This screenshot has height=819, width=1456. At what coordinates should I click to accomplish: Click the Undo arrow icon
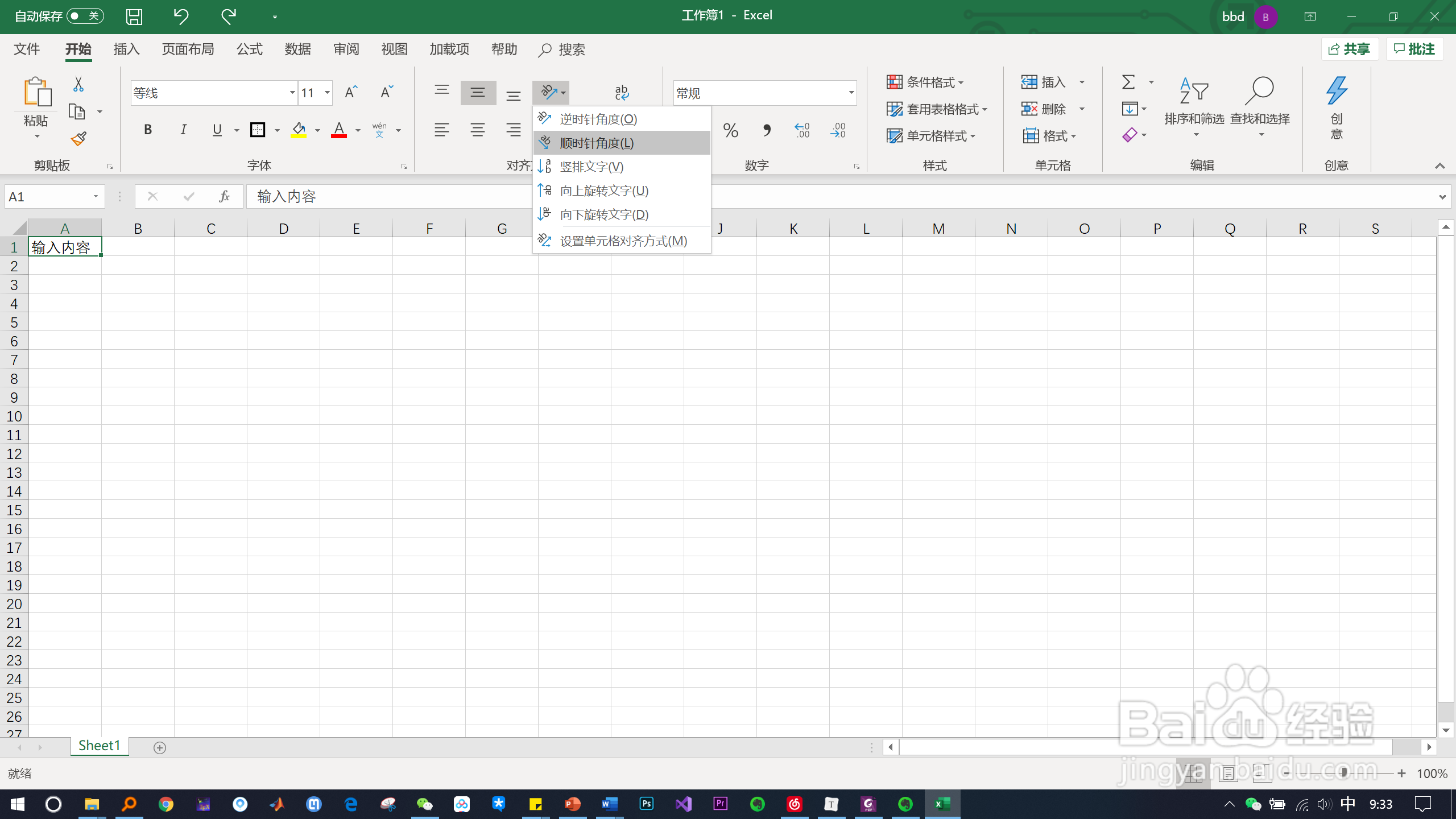[x=181, y=16]
